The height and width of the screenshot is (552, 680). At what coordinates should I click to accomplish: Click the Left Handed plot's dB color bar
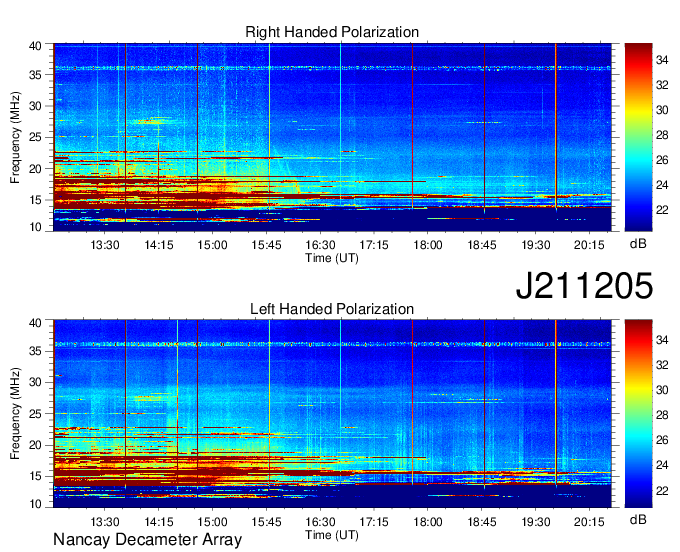[x=638, y=414]
